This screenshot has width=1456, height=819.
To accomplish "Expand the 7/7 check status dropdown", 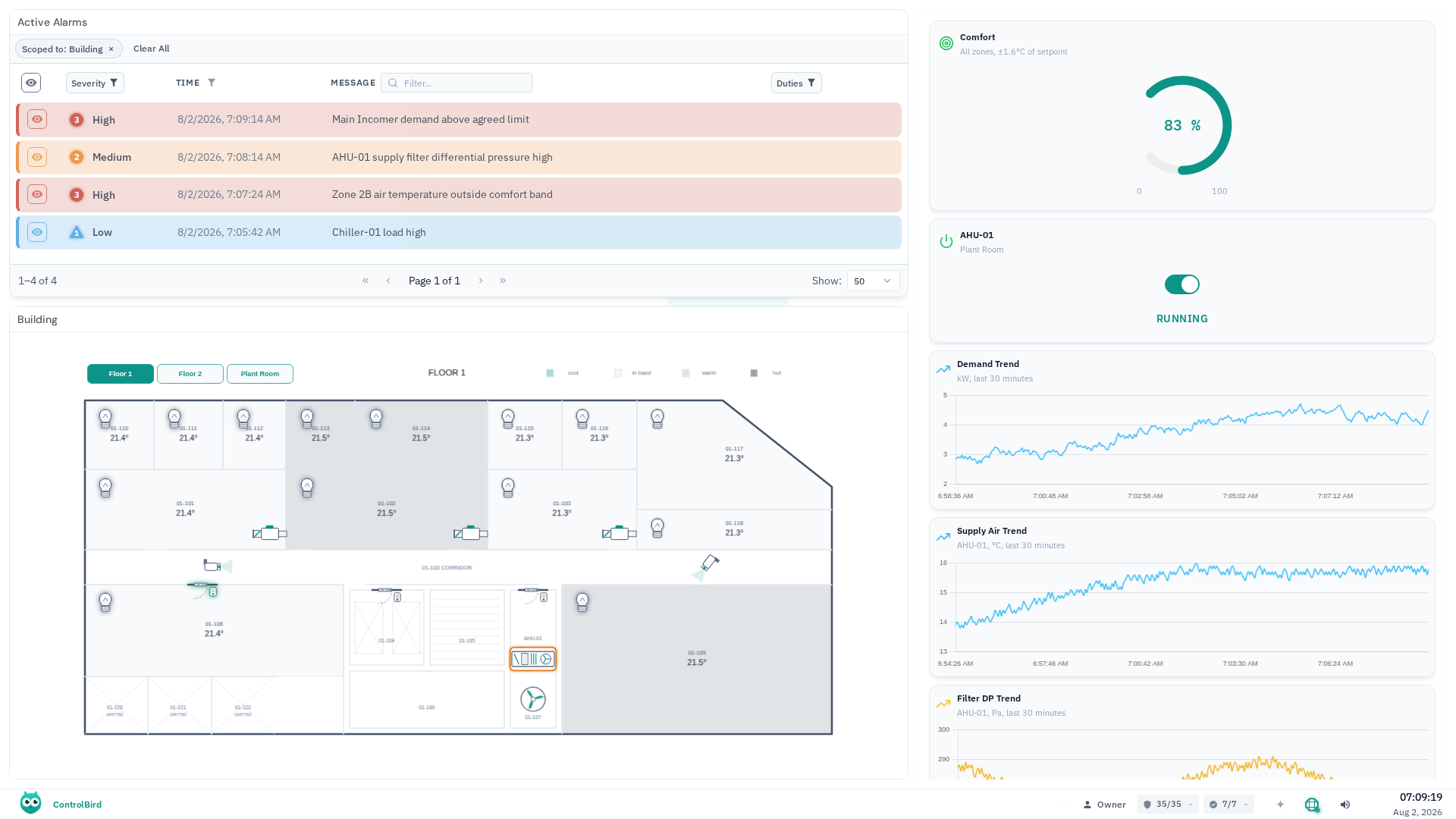I will point(1228,805).
